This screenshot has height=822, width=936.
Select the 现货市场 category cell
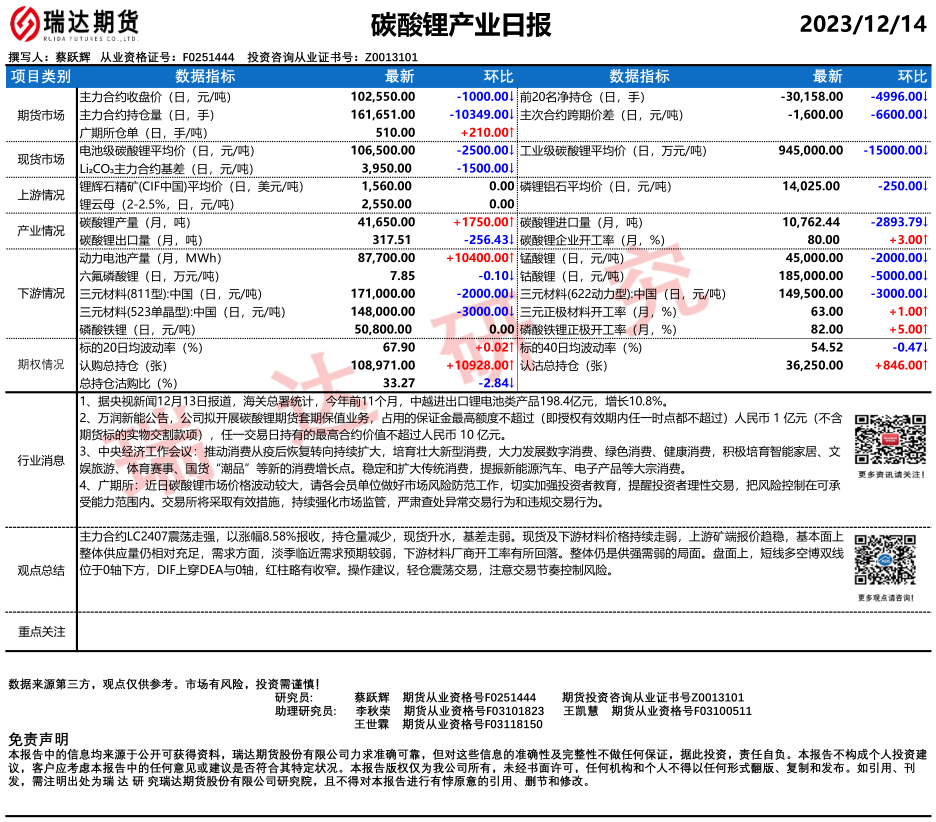[x=41, y=159]
